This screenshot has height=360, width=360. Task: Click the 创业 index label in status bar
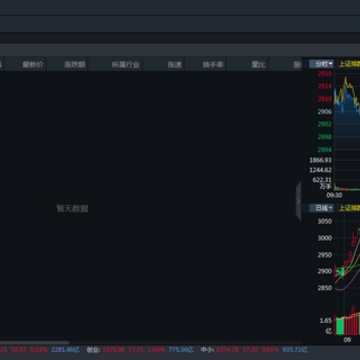[93, 350]
